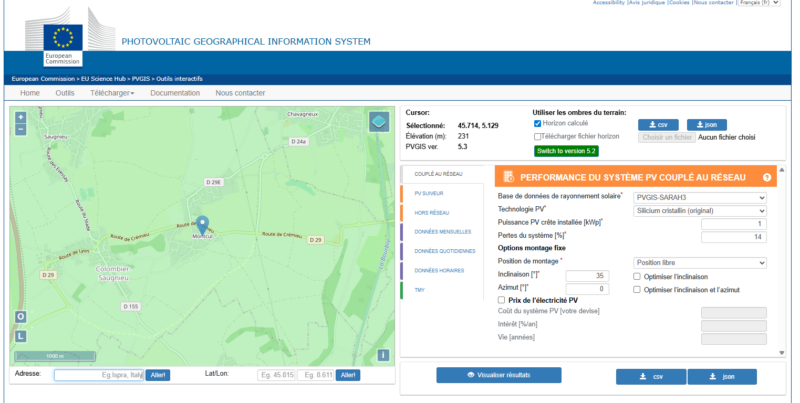
Task: Click the Adresse input field
Action: point(98,375)
